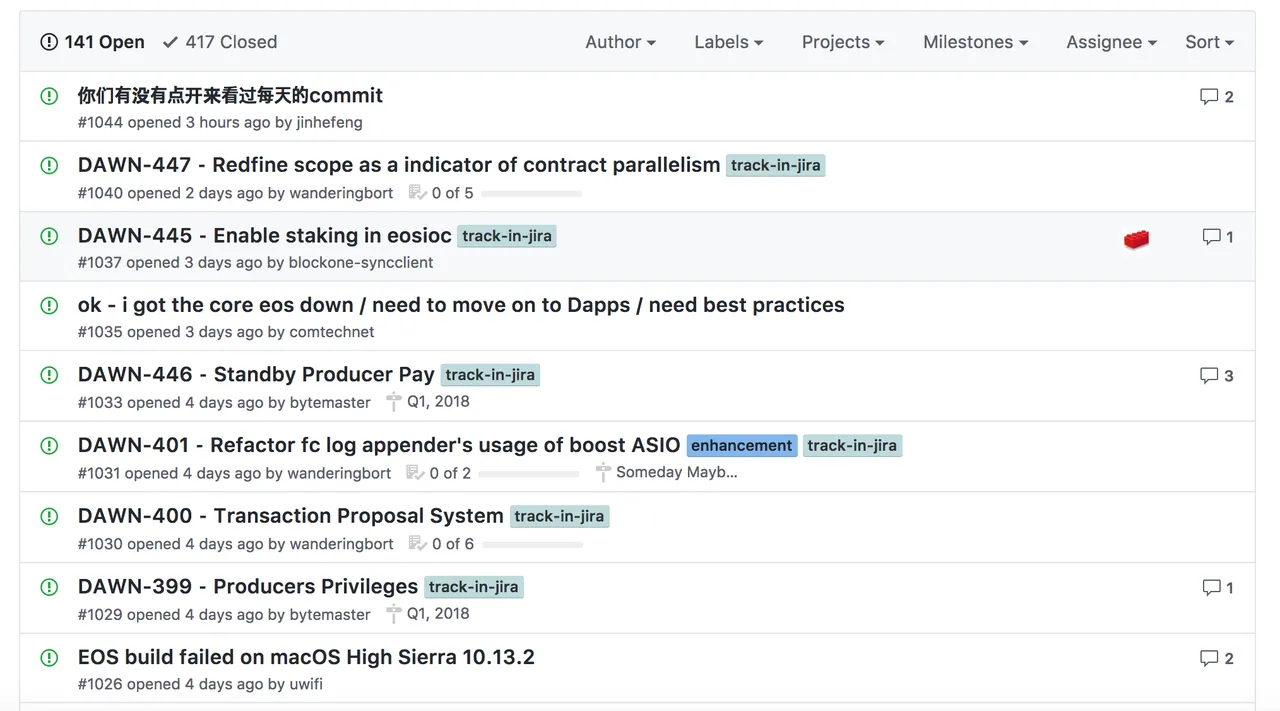This screenshot has width=1280, height=711.
Task: Click the red avatar icon on DAWN-445 issue
Action: point(1136,239)
